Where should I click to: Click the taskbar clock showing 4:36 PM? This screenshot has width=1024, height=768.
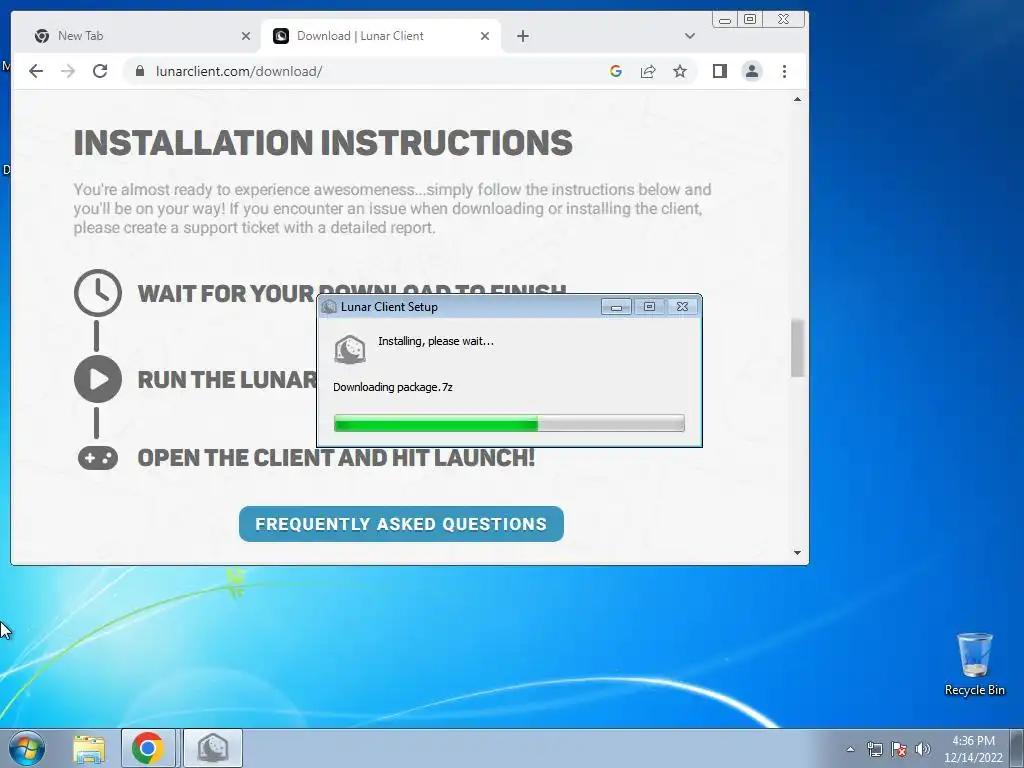click(973, 749)
